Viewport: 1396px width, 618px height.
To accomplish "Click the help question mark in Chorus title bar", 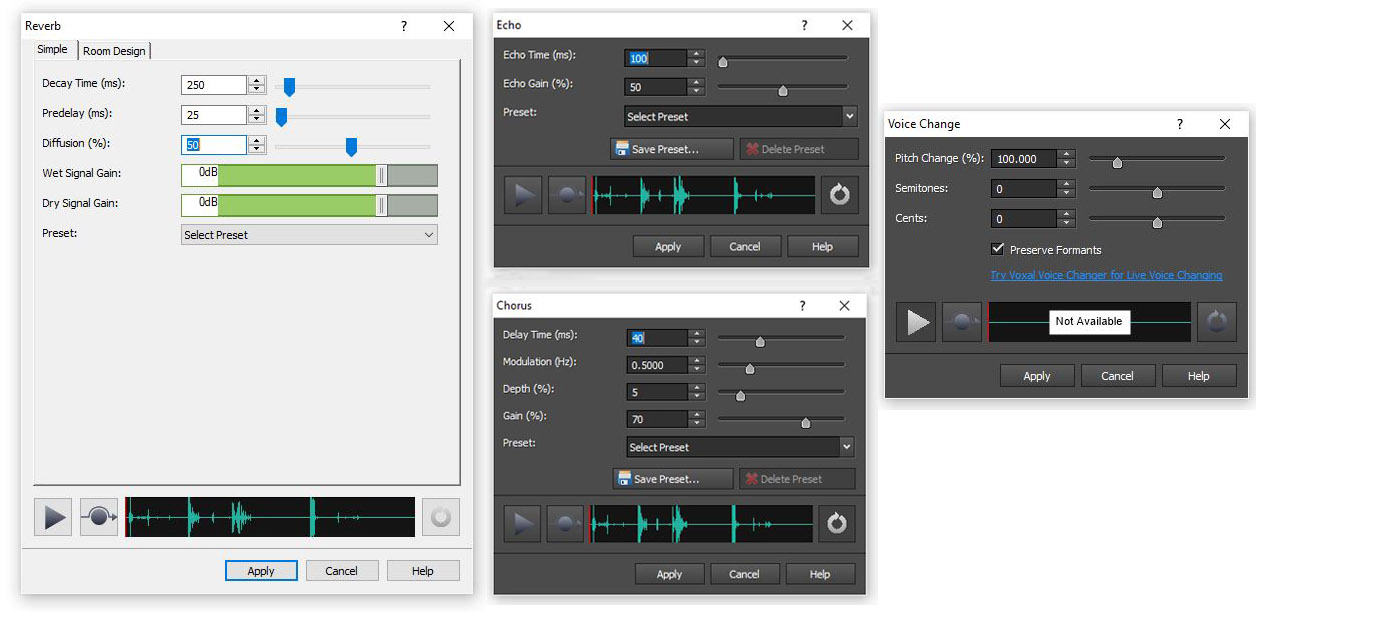I will coord(802,305).
